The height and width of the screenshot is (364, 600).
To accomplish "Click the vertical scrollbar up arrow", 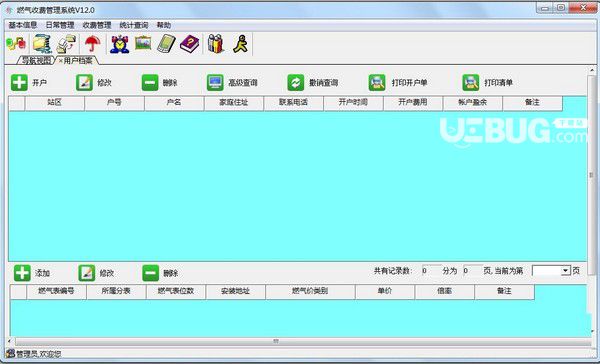I will tap(592, 70).
